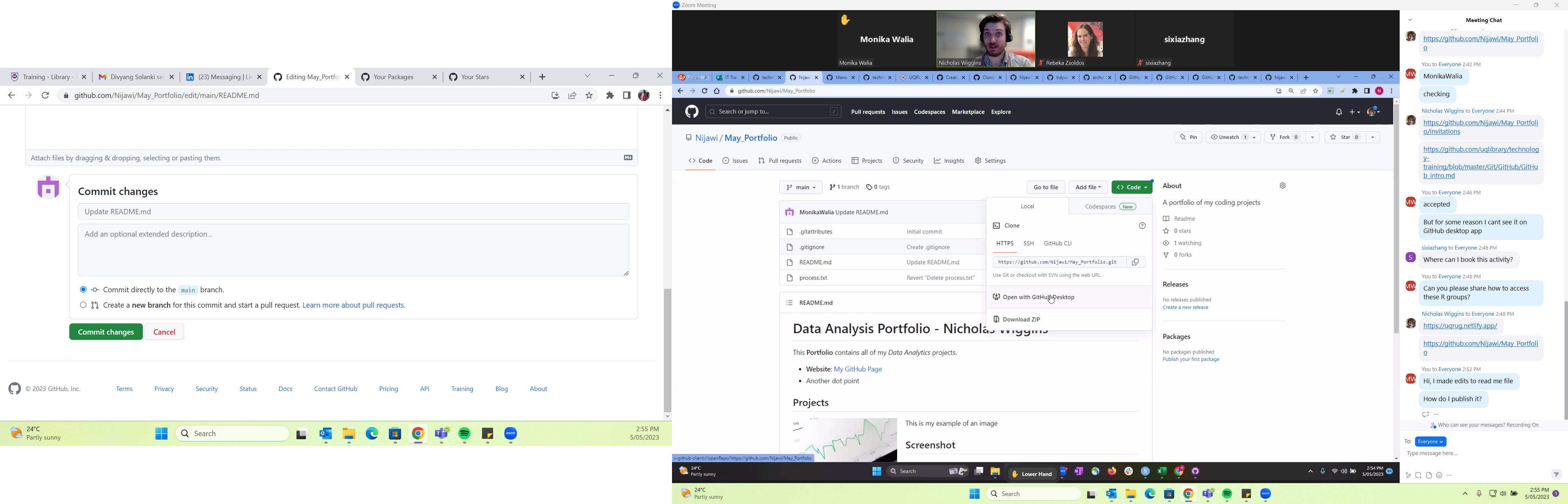Open Chrome in bottom right taskbar

(1189, 493)
